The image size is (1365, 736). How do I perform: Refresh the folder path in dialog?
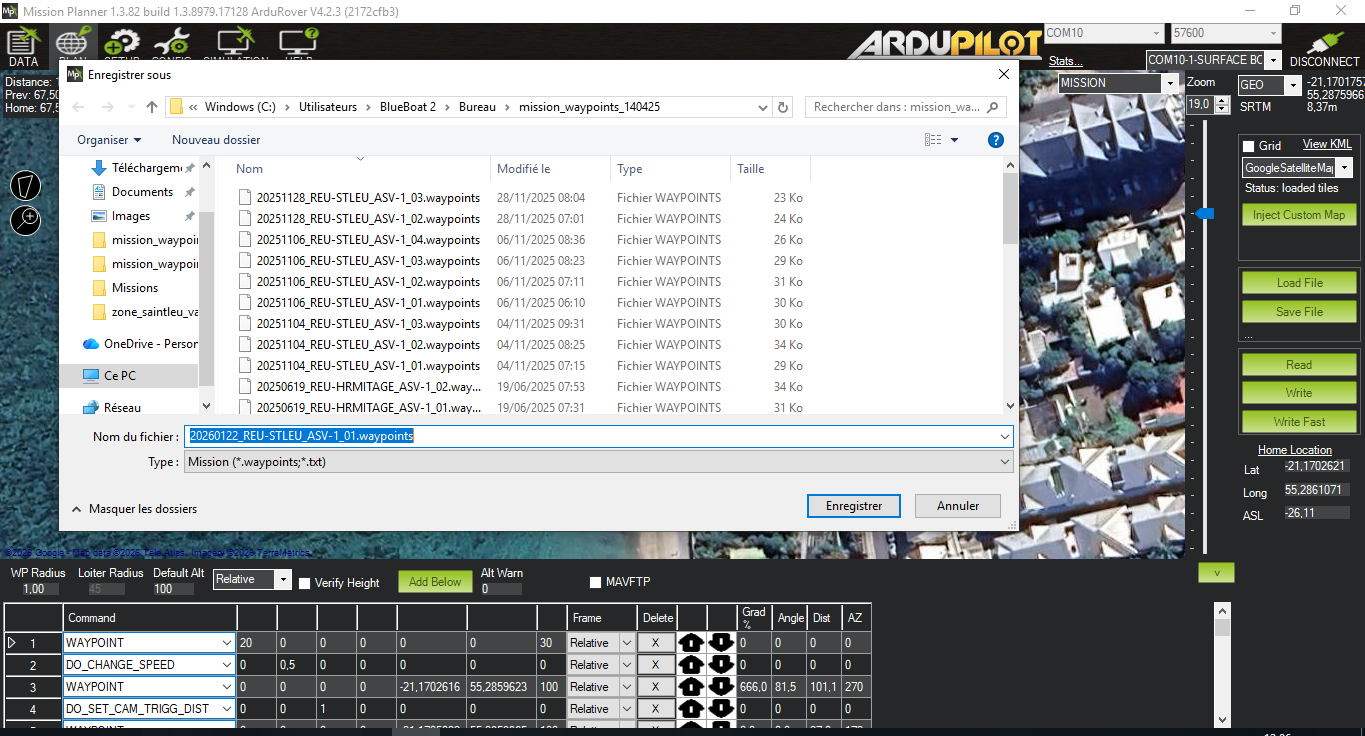point(783,107)
